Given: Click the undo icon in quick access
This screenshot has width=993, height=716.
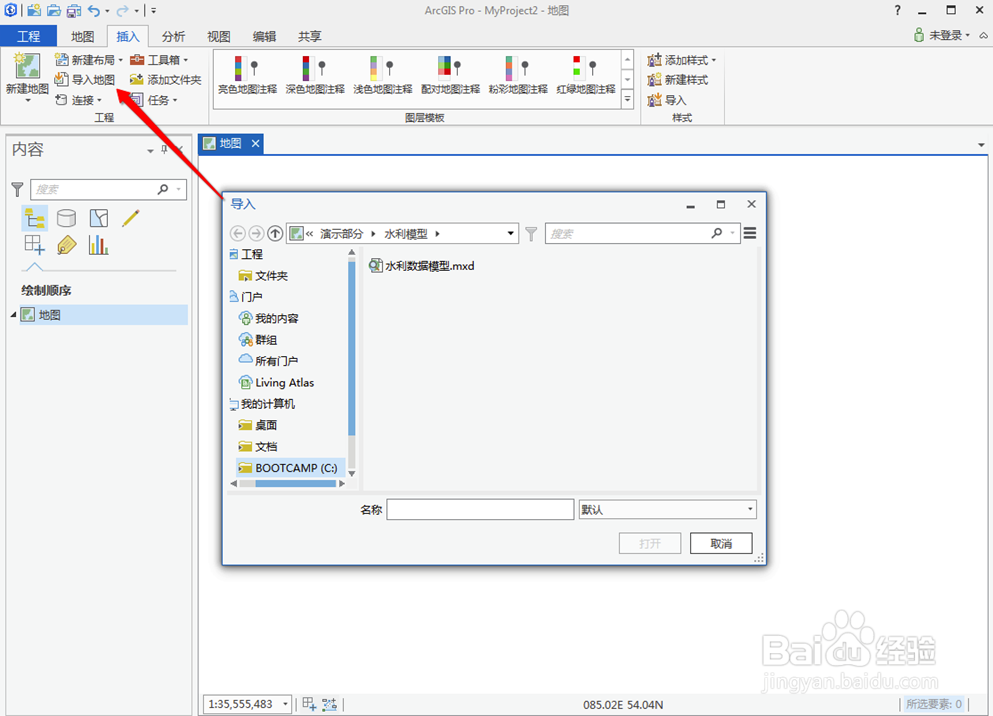Looking at the screenshot, I should [94, 10].
